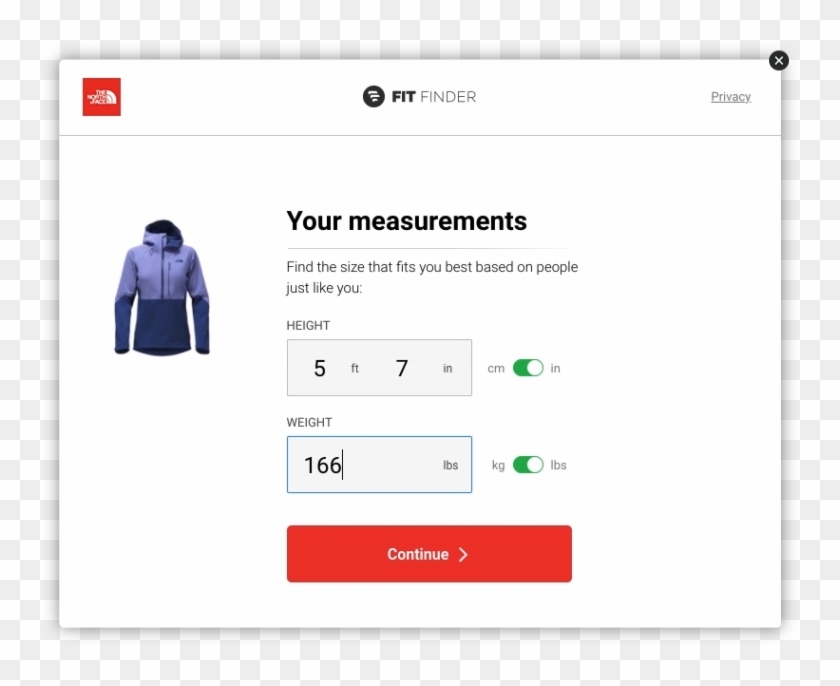Image resolution: width=840 pixels, height=686 pixels.
Task: Choose the in label right of height switch
Action: (555, 368)
